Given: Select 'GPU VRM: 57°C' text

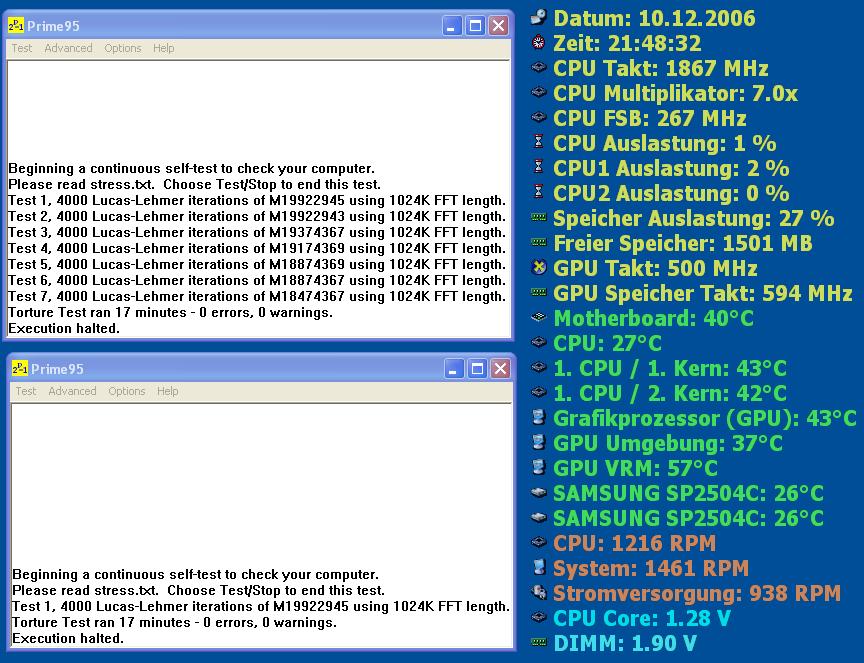Looking at the screenshot, I should pos(635,468).
